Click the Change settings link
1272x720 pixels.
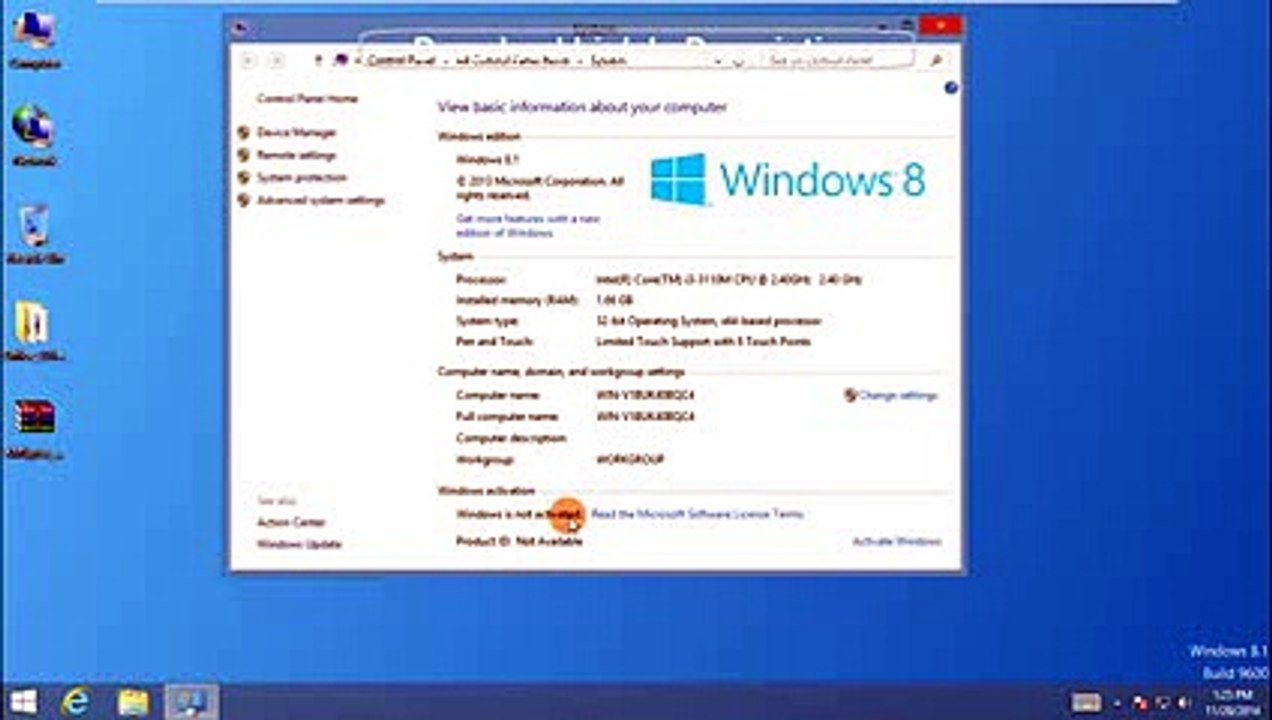click(x=898, y=395)
